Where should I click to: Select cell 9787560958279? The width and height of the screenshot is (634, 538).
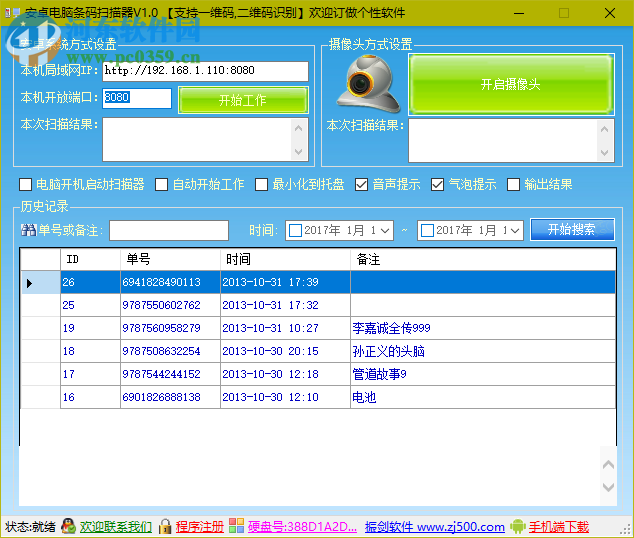170,328
